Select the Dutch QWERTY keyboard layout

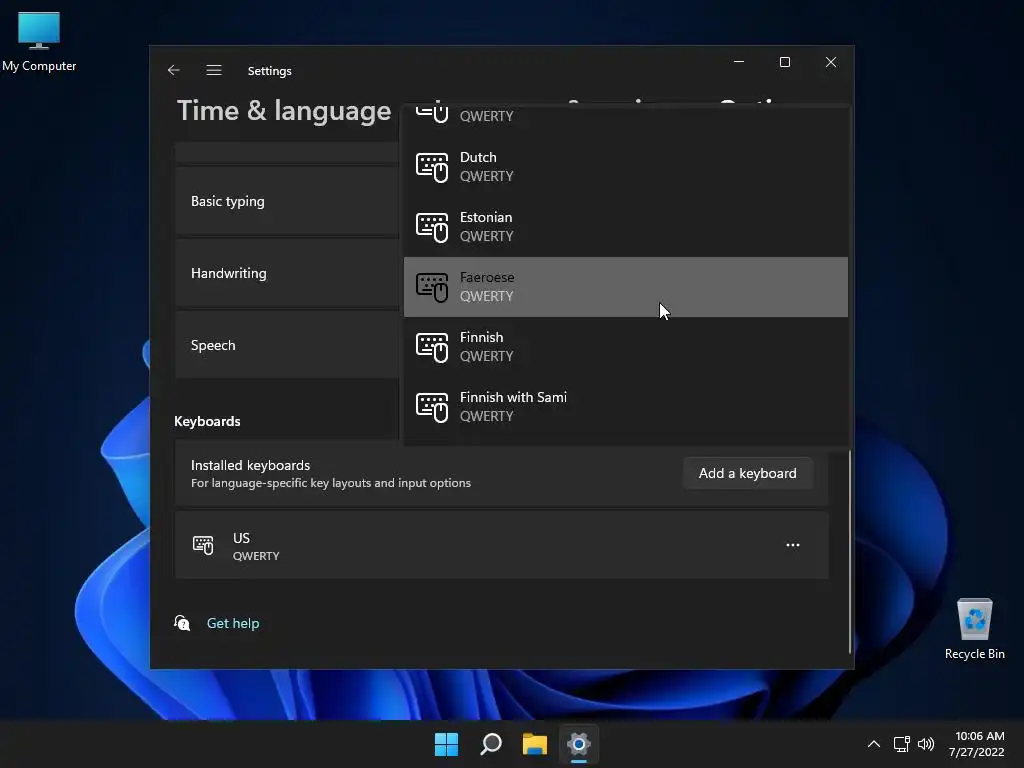[626, 167]
